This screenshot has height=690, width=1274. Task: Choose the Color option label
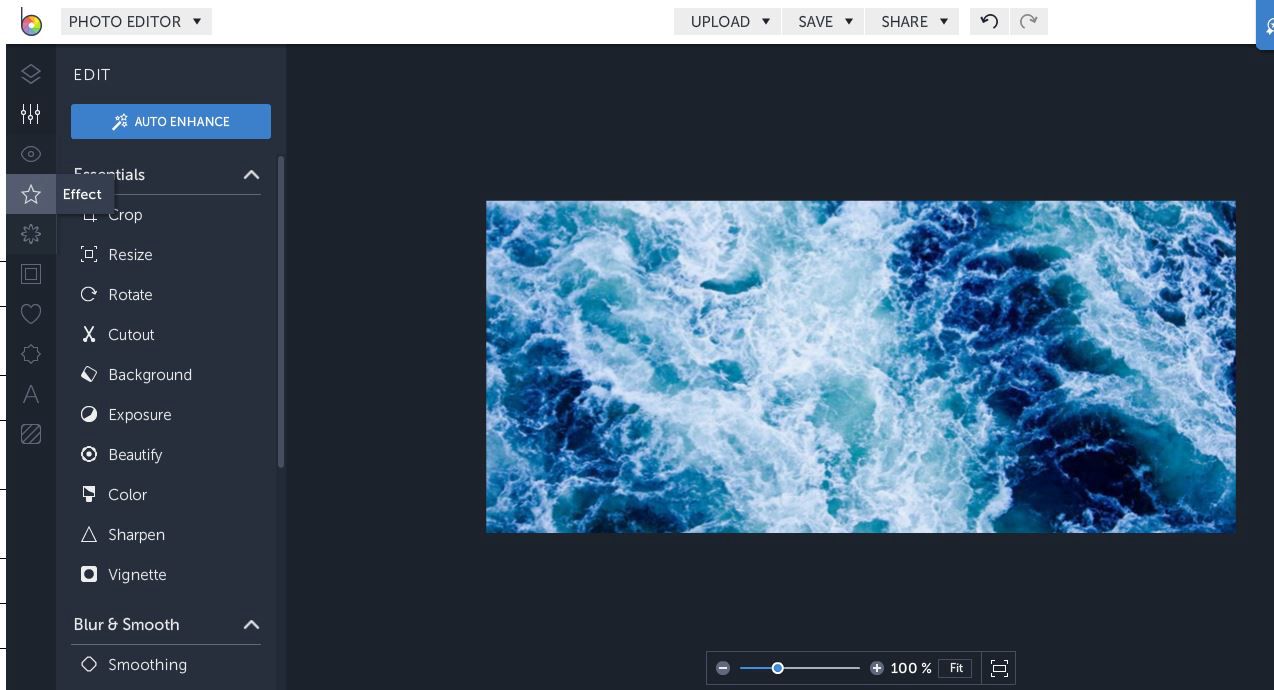coord(127,495)
